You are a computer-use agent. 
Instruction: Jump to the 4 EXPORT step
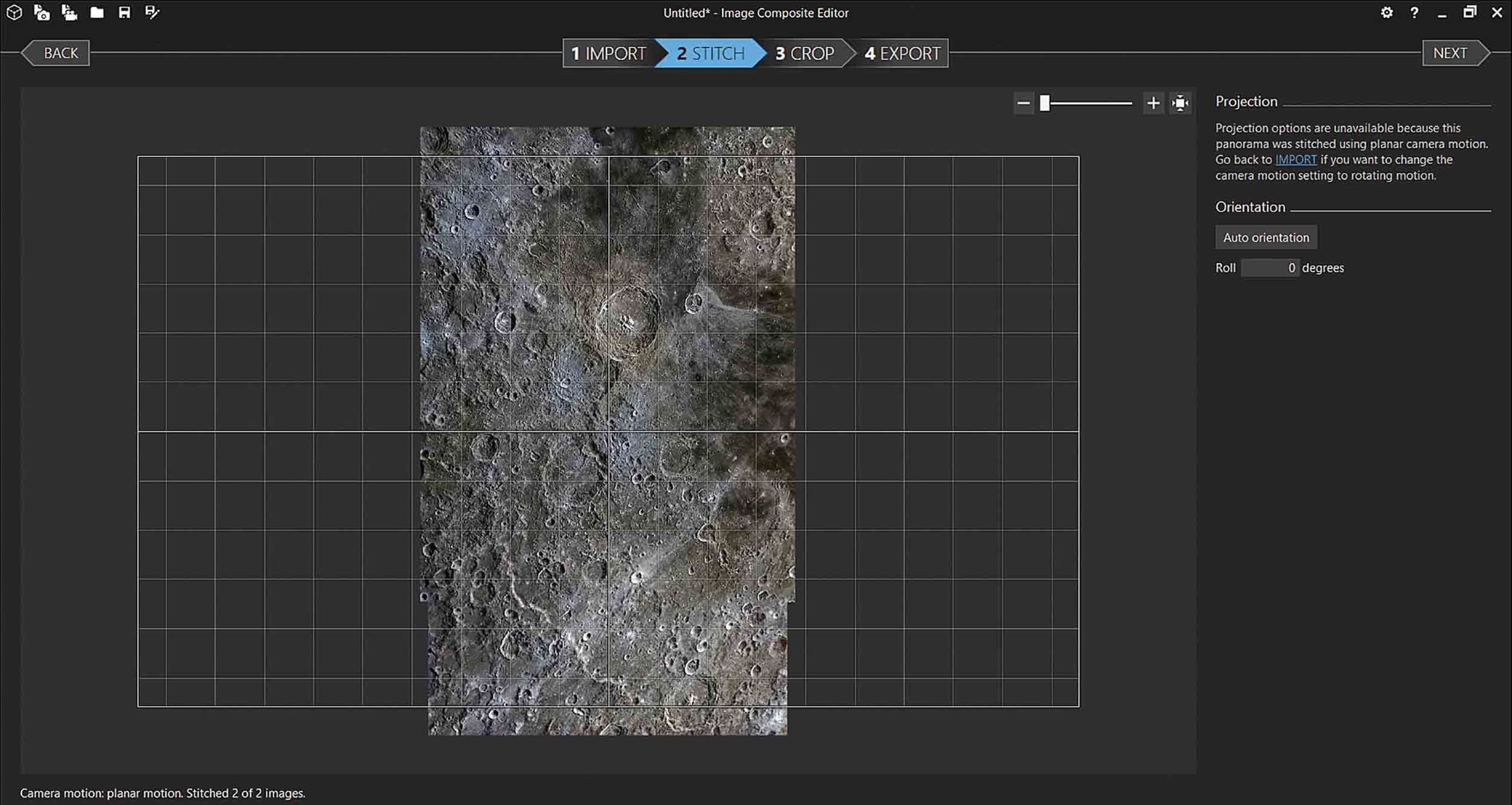click(x=902, y=53)
